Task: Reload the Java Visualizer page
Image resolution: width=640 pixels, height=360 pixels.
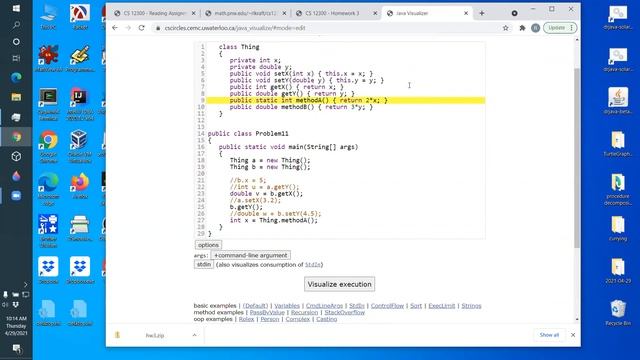Action: [142, 28]
